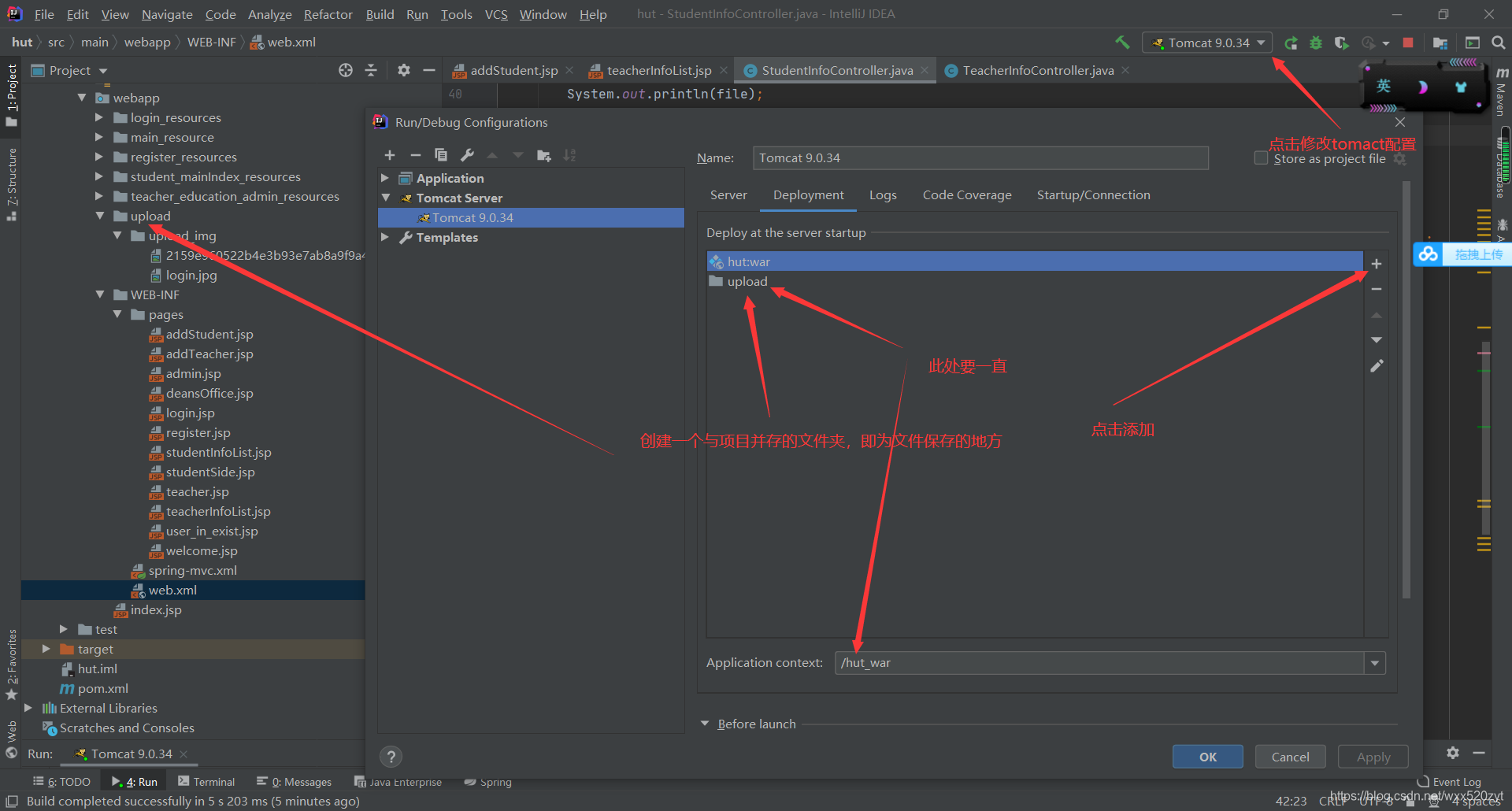Screen dimensions: 1512x811
Task: Click the Edit Templates wrench icon
Action: [467, 155]
